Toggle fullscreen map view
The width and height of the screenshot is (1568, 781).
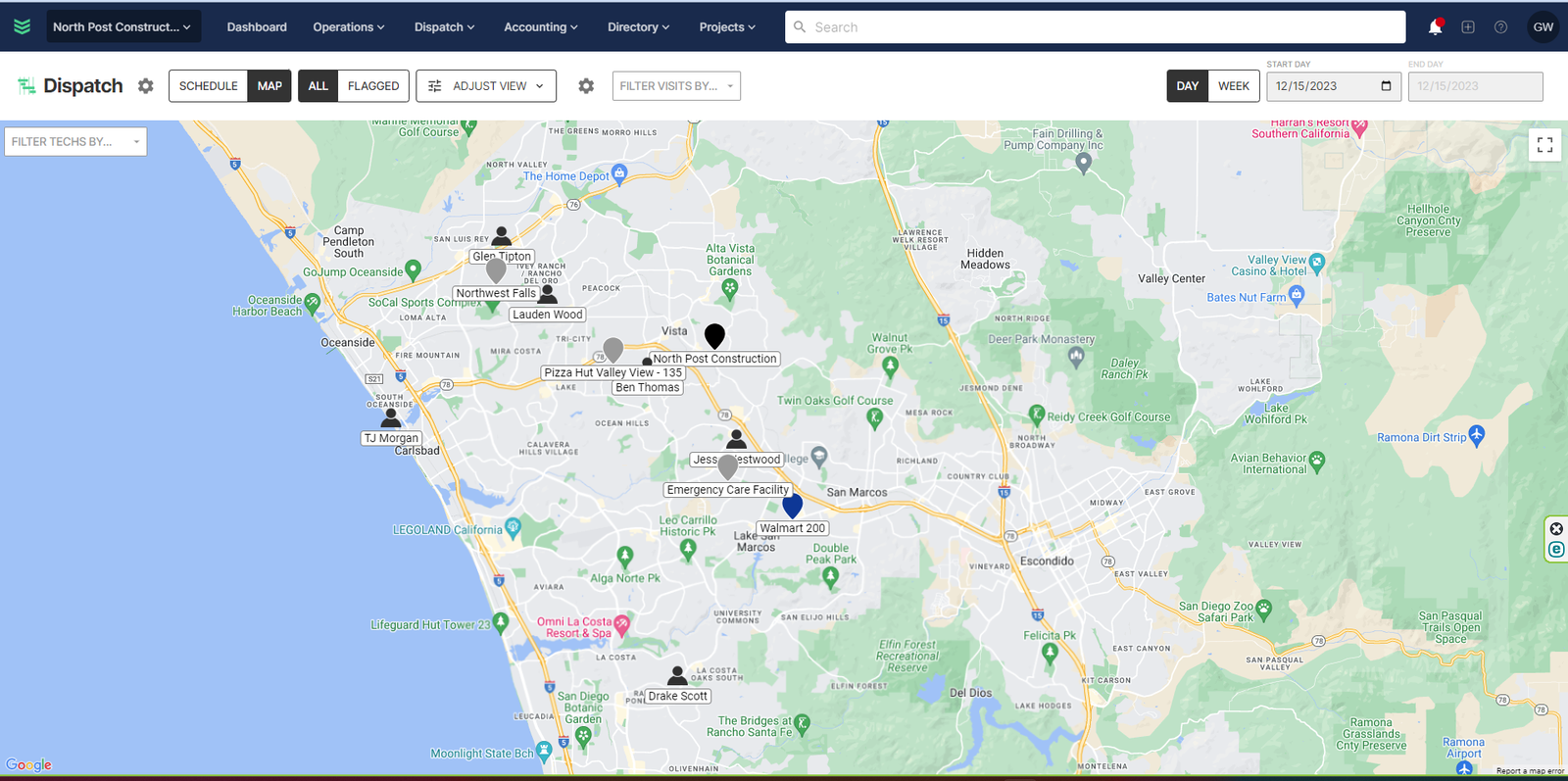[1544, 145]
